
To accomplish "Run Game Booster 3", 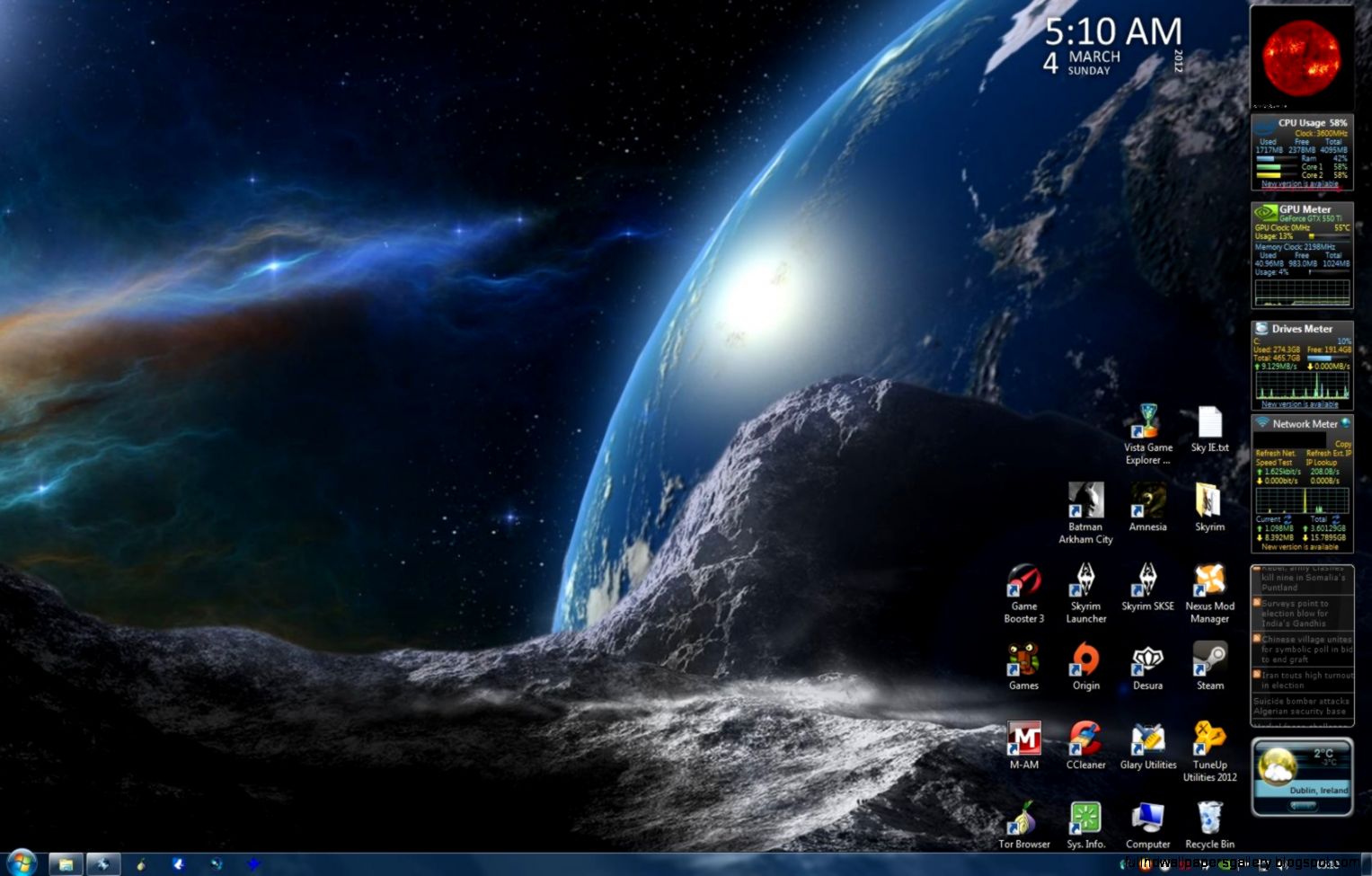I will (x=1023, y=584).
